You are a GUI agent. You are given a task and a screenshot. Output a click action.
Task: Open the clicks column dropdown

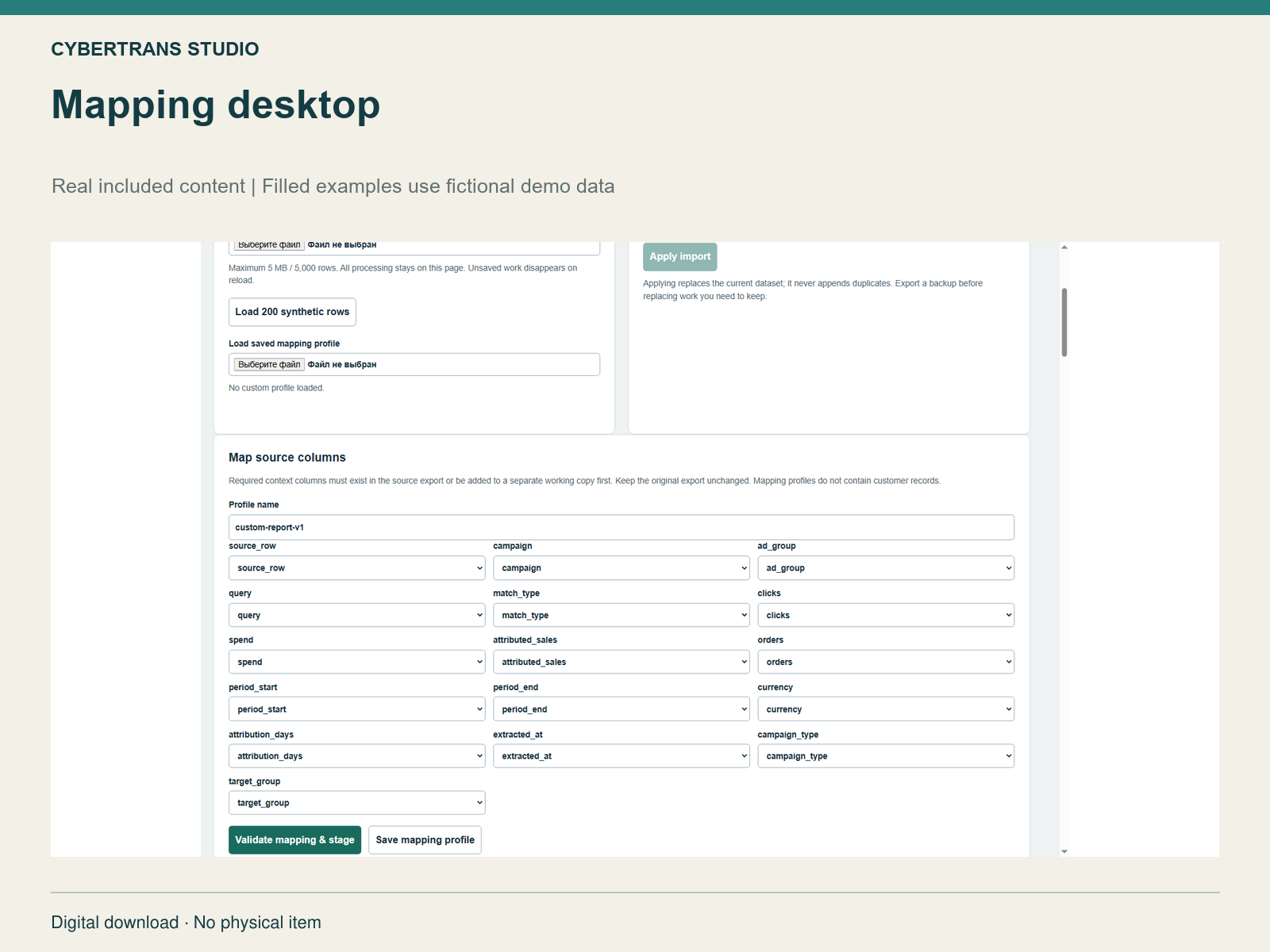(x=886, y=615)
